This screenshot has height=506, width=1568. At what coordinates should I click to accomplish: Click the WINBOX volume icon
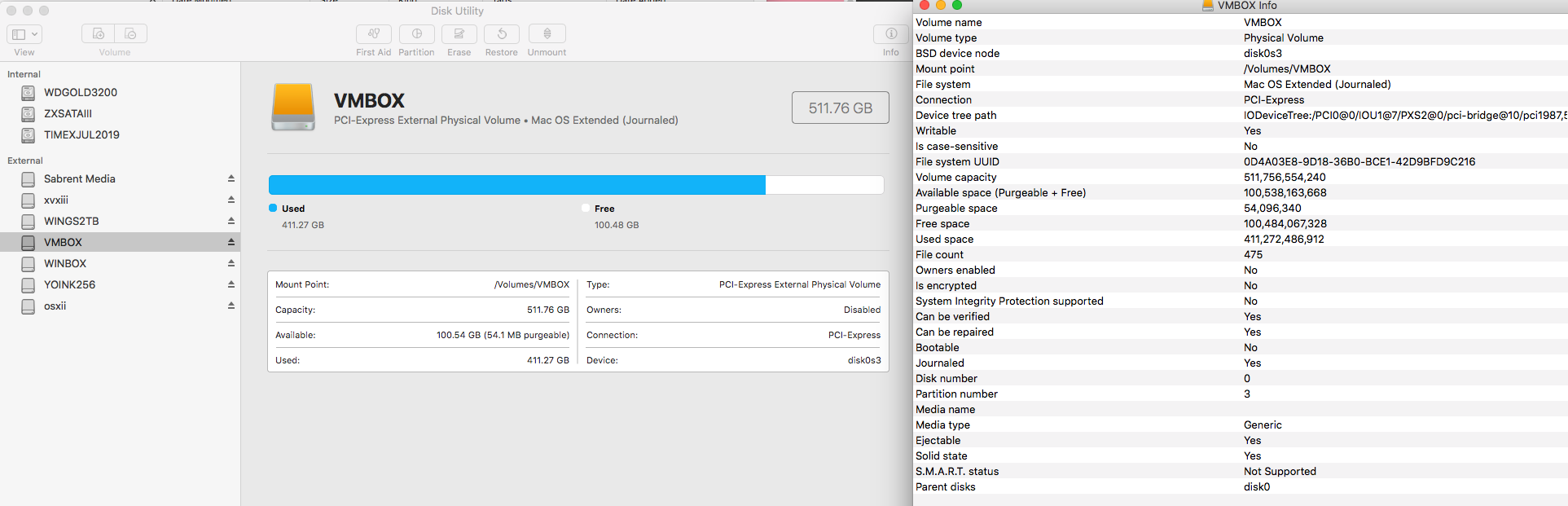click(x=29, y=264)
